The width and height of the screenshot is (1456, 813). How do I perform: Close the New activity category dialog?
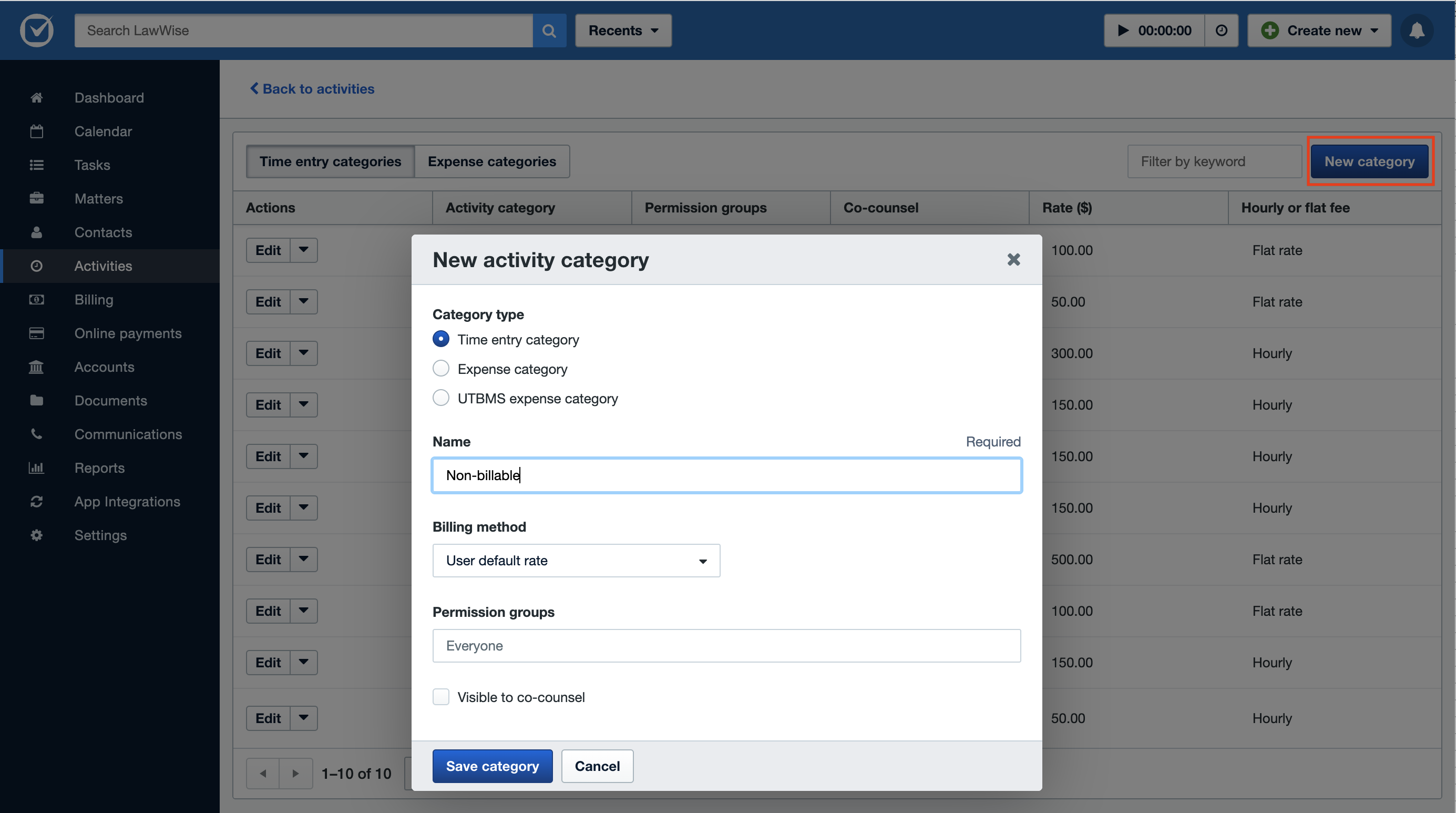click(x=1013, y=259)
